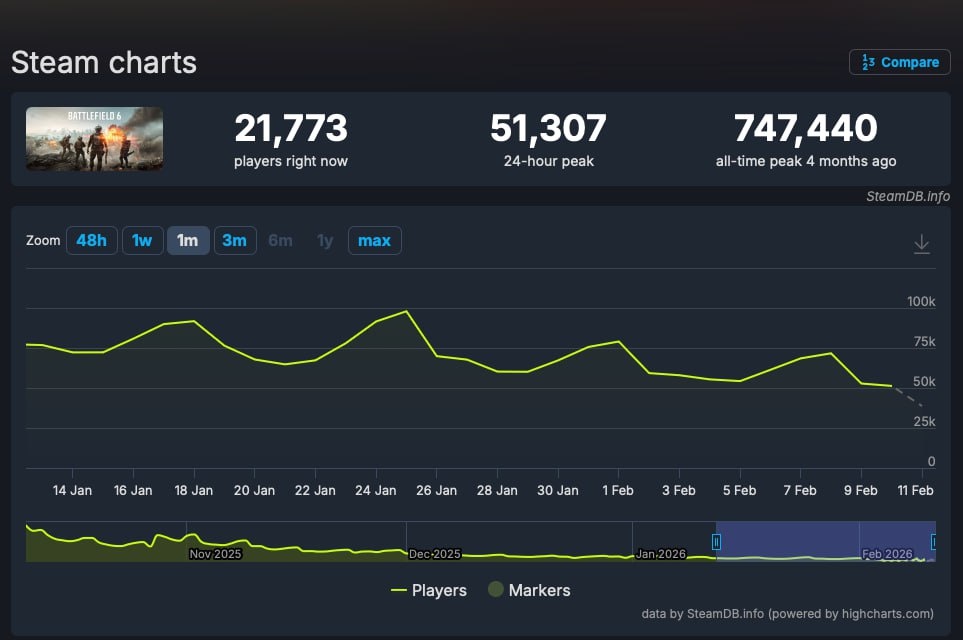Toggle the Markers series in legend
Screen dimensions: 963x640
529,590
